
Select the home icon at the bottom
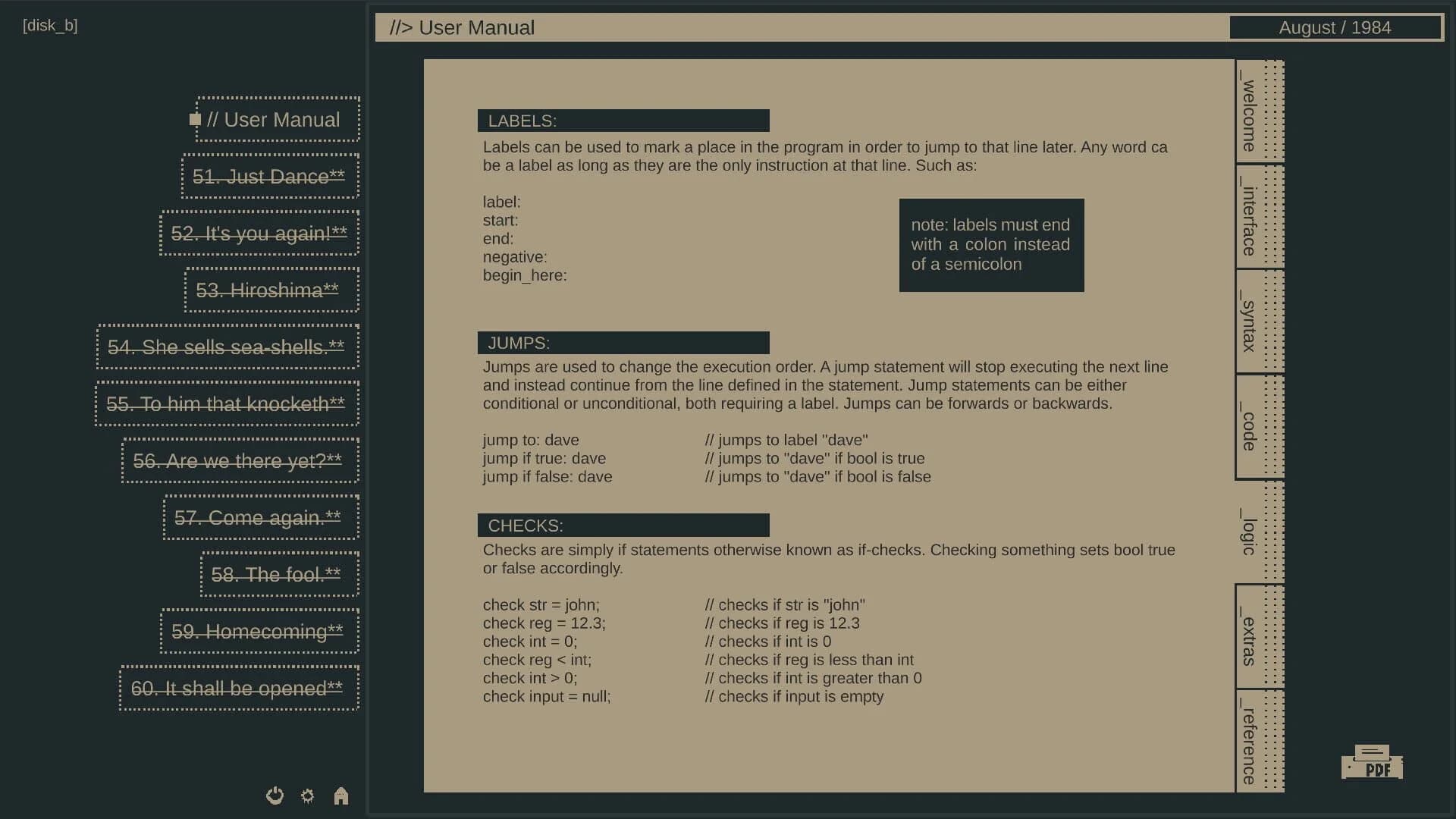(341, 795)
